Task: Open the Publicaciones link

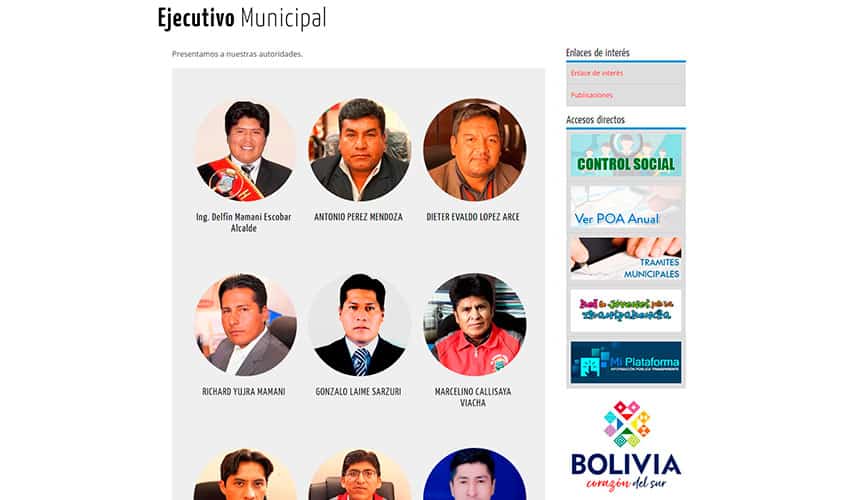Action: coord(591,95)
